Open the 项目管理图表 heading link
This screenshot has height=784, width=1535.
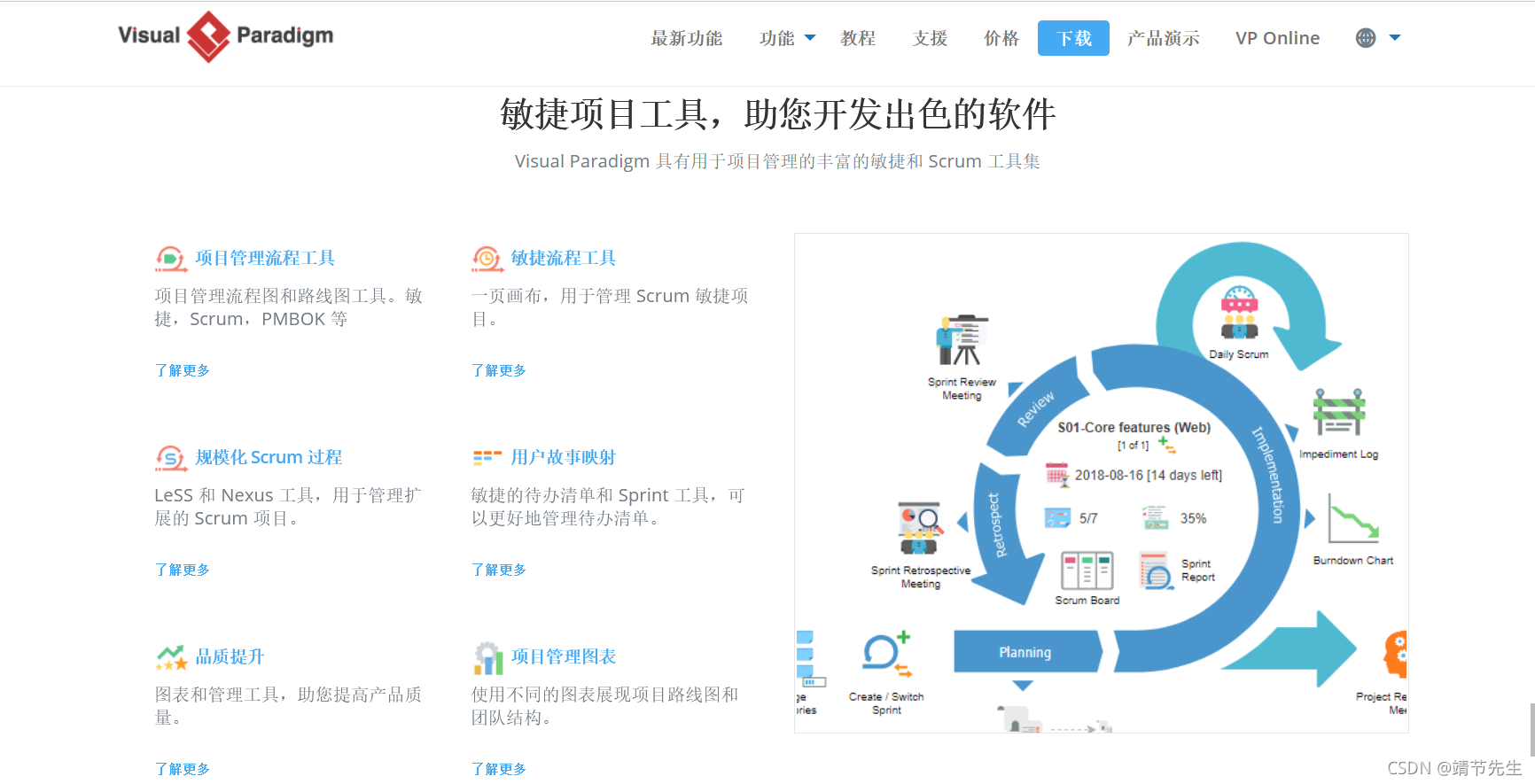point(564,656)
